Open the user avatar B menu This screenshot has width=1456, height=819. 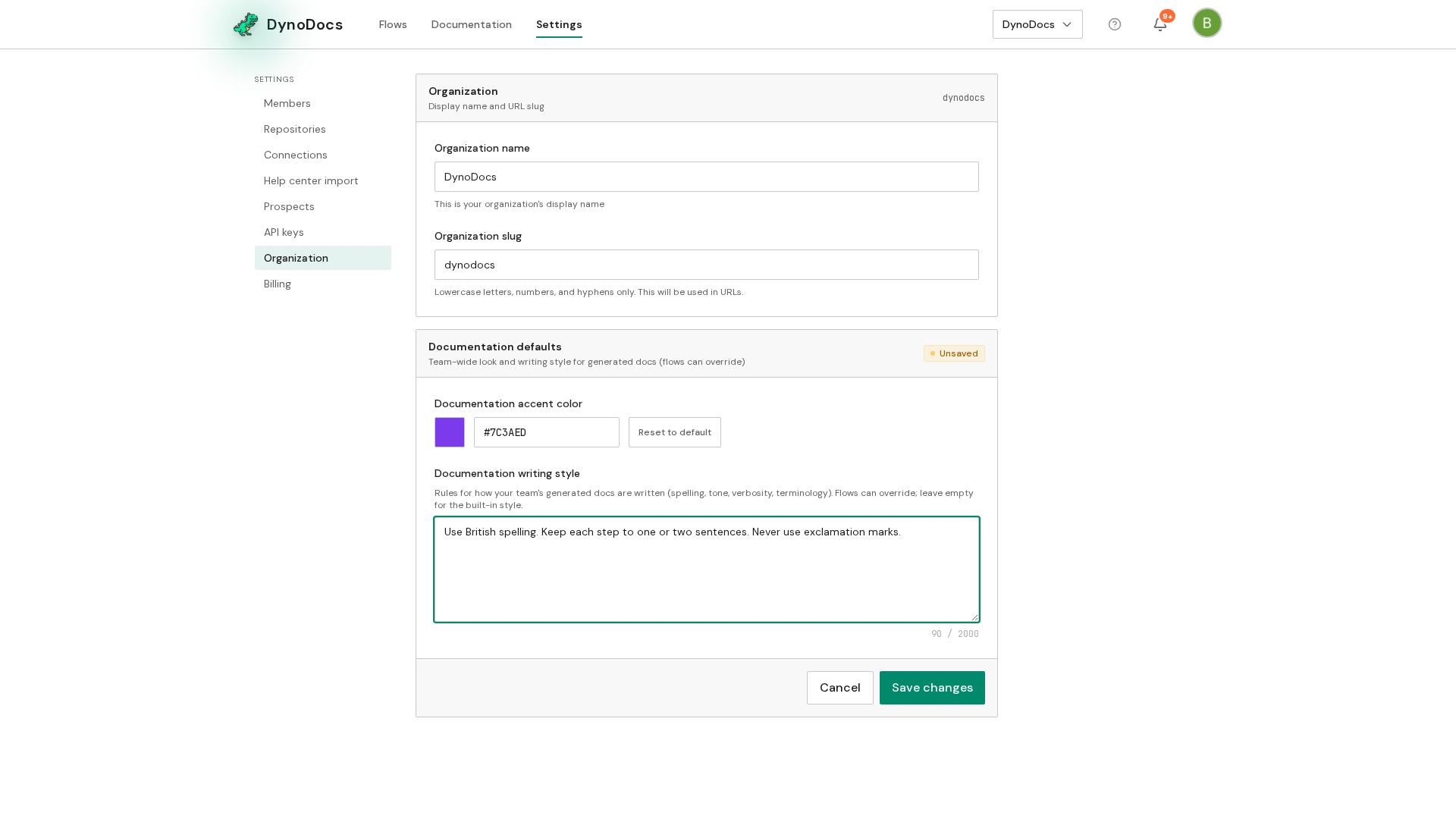[1207, 23]
